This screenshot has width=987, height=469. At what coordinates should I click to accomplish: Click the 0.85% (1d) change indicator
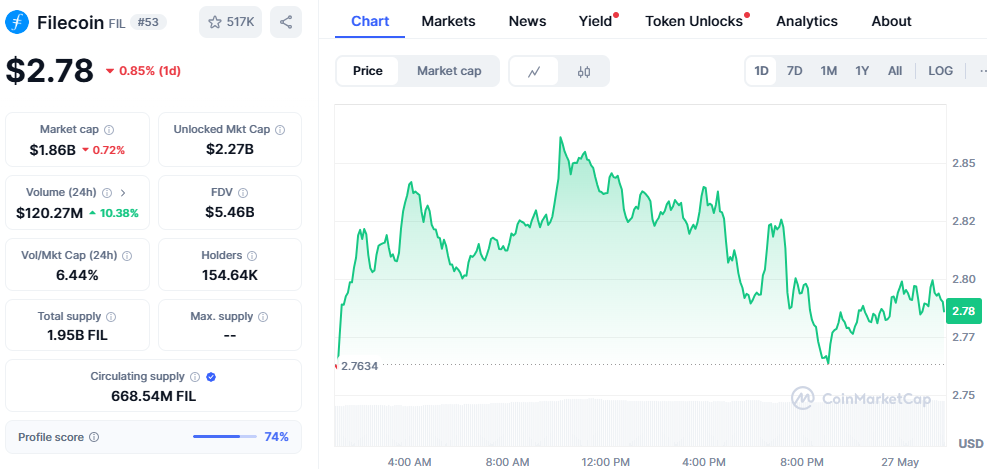(144, 71)
